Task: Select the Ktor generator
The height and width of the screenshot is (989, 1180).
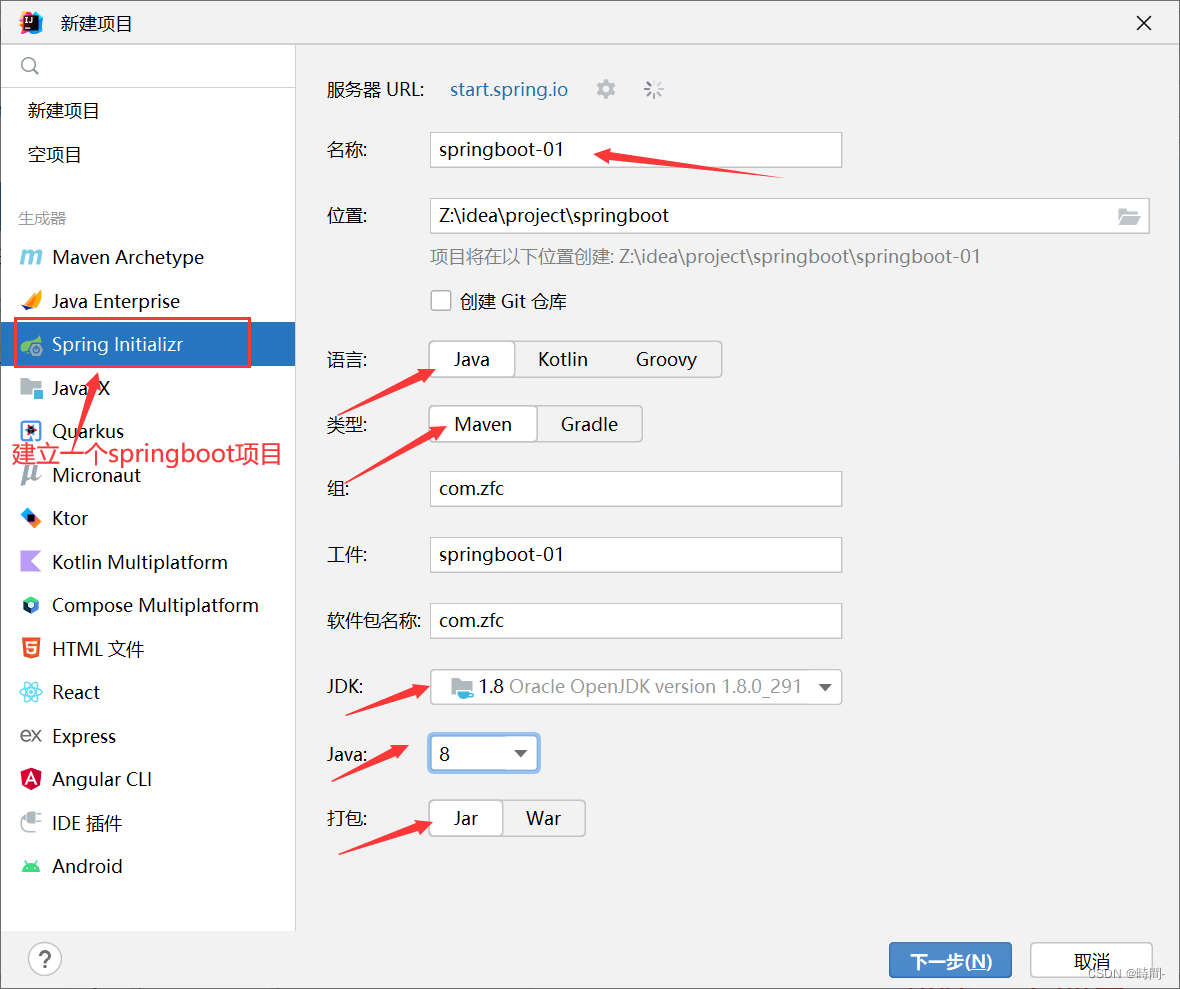Action: point(148,519)
